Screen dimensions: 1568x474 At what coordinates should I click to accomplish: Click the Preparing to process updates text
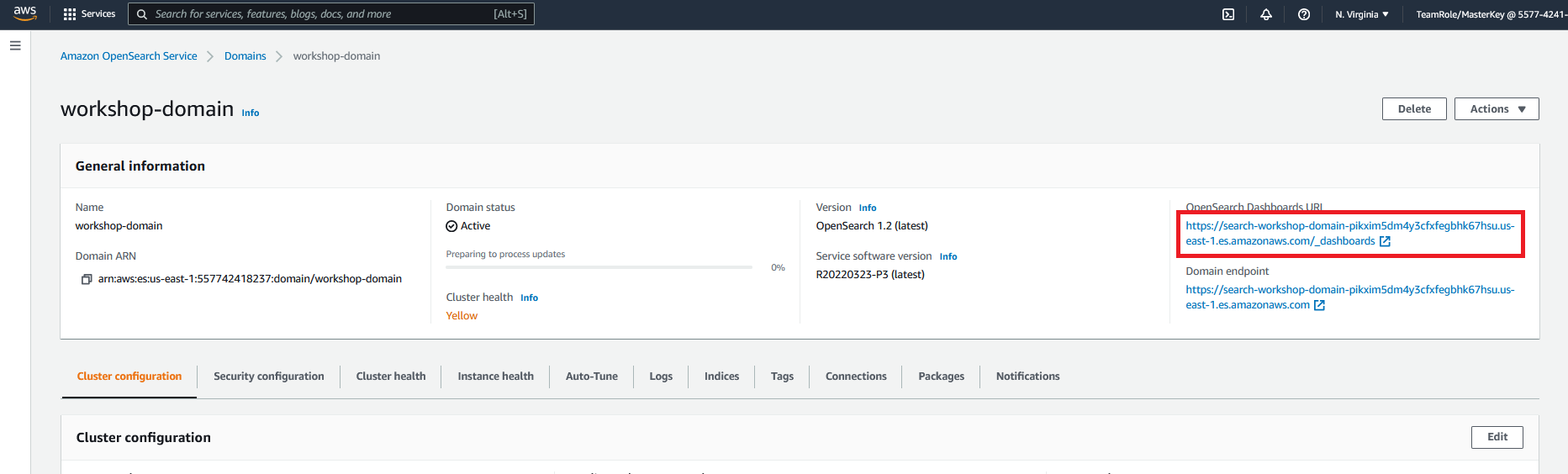coord(505,255)
